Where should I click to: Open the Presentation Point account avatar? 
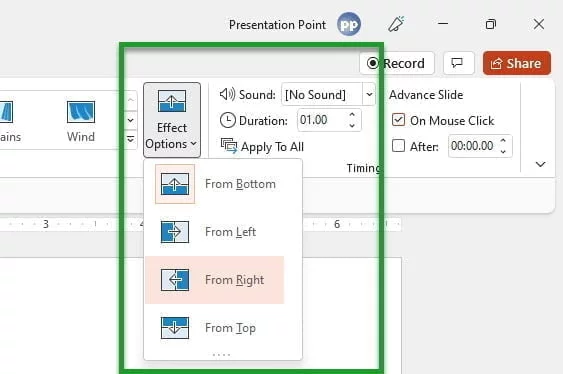[349, 24]
